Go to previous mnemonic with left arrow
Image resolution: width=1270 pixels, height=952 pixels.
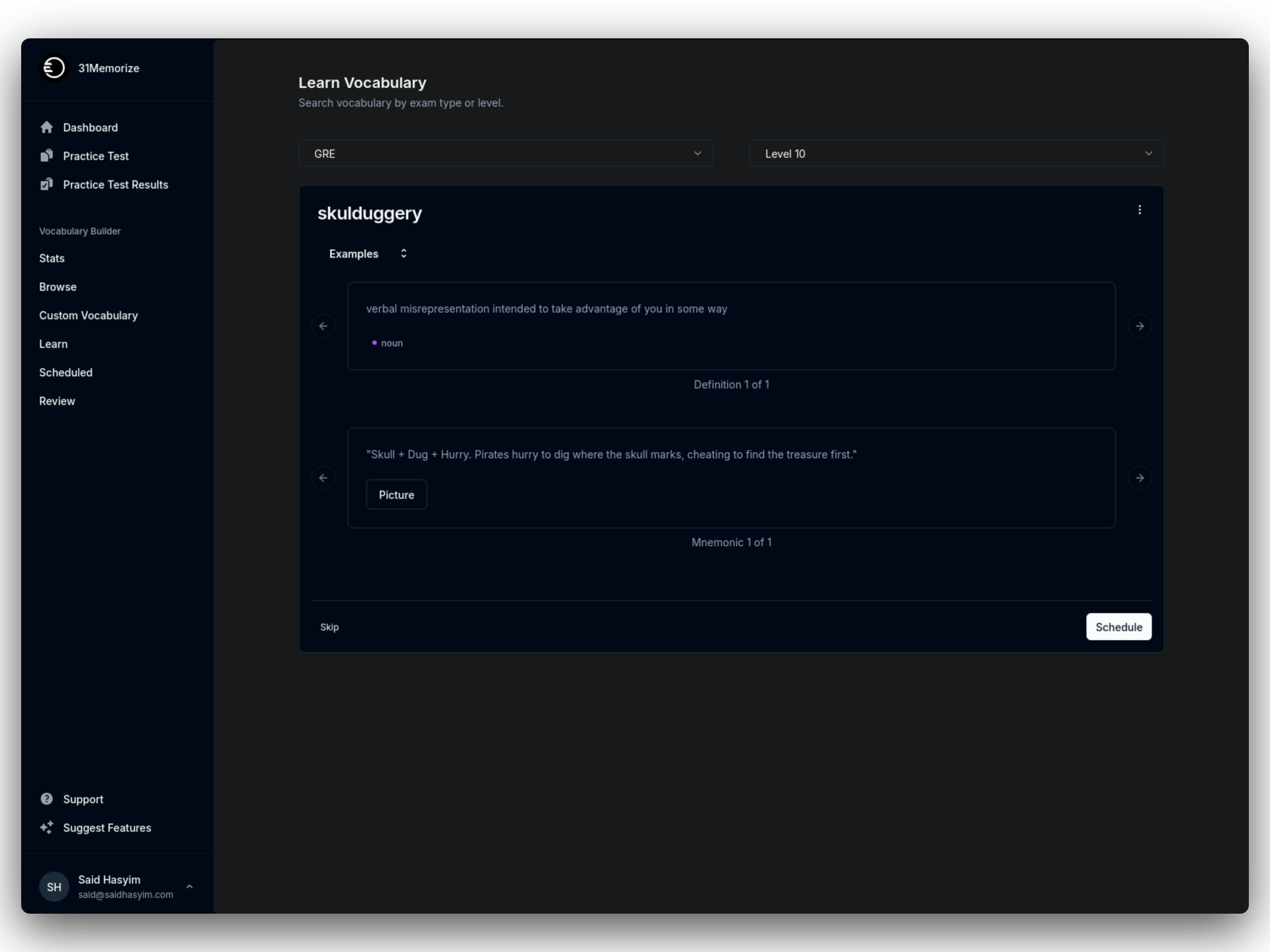point(323,478)
